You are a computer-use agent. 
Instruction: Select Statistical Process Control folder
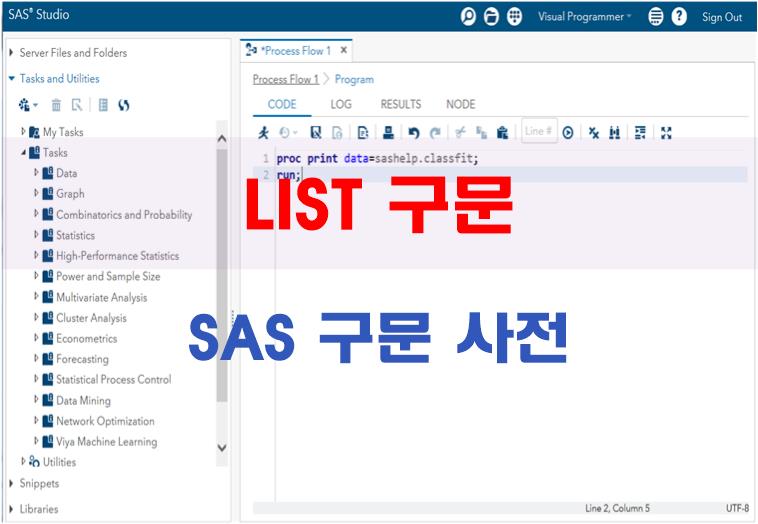(114, 379)
